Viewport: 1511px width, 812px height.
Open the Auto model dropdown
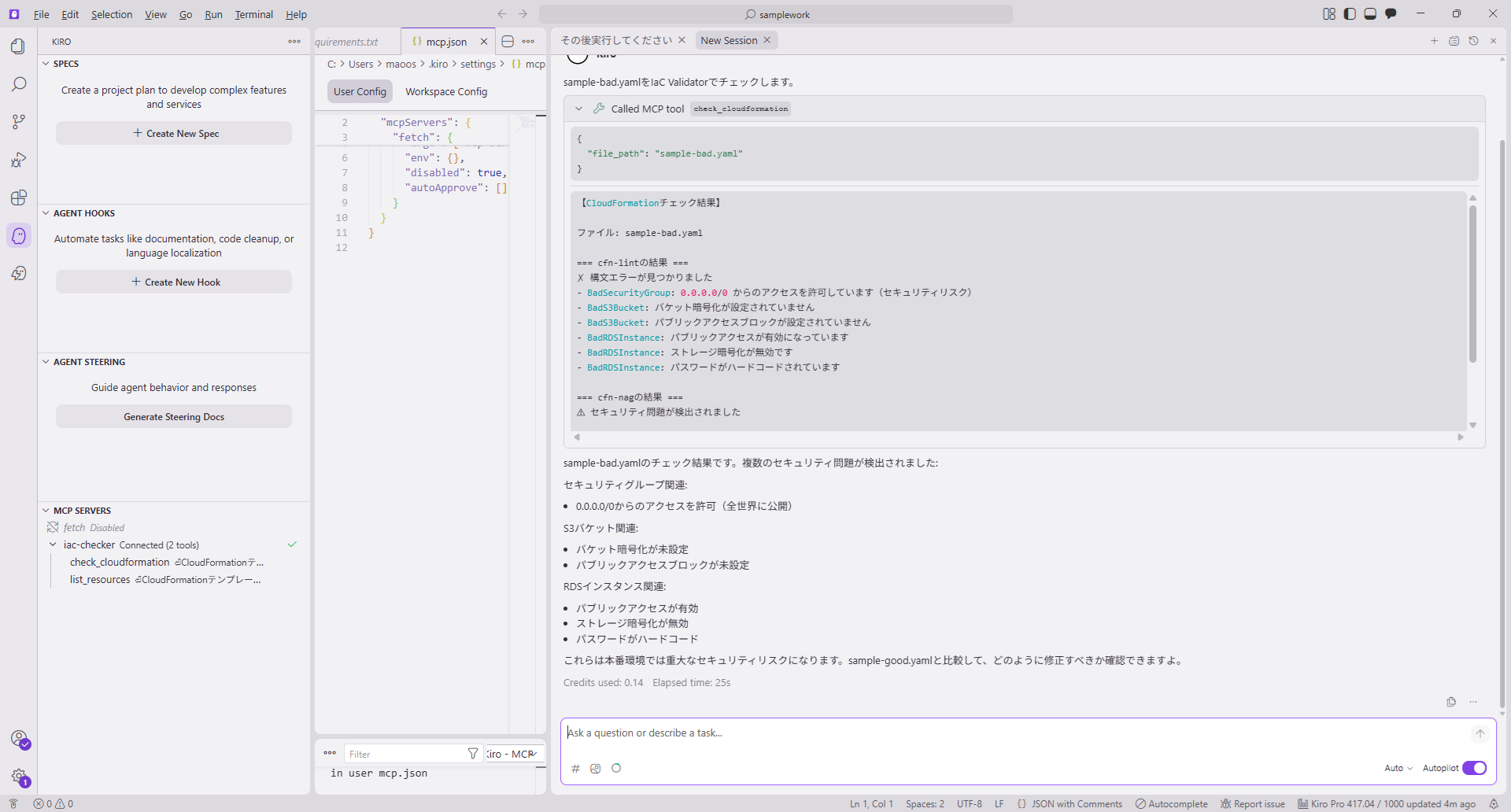[x=1398, y=768]
